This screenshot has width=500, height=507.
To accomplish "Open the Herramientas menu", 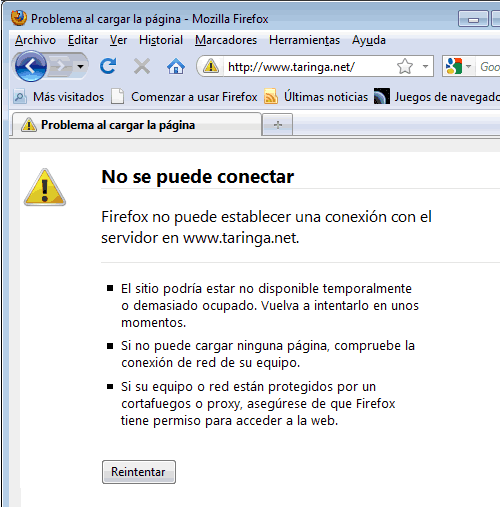I will point(304,40).
